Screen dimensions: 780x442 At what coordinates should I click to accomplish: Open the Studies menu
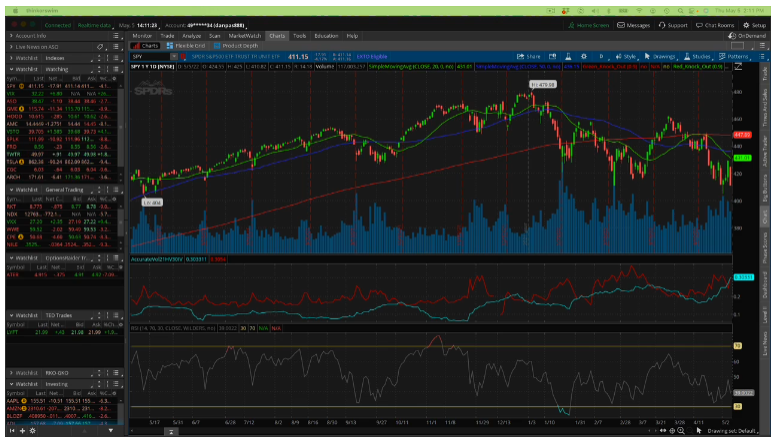pyautogui.click(x=697, y=57)
